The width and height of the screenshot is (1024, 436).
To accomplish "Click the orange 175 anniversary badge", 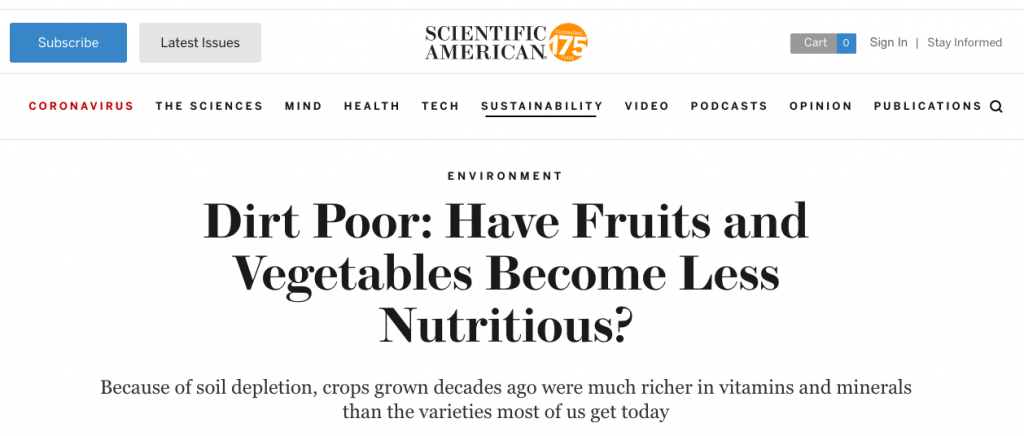I will point(568,42).
